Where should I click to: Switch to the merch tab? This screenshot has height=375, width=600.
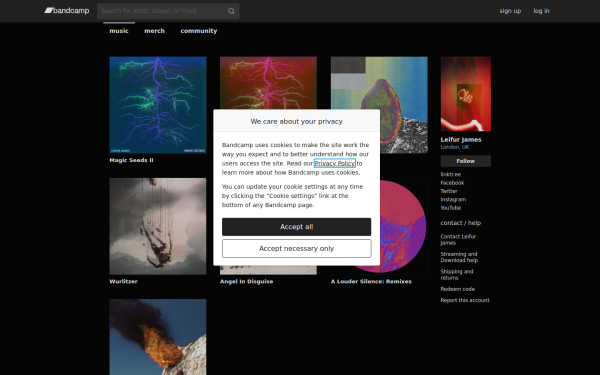click(154, 31)
